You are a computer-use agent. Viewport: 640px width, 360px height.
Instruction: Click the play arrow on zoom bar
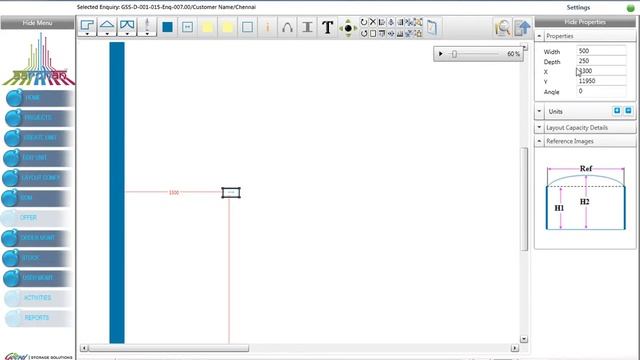pyautogui.click(x=440, y=54)
